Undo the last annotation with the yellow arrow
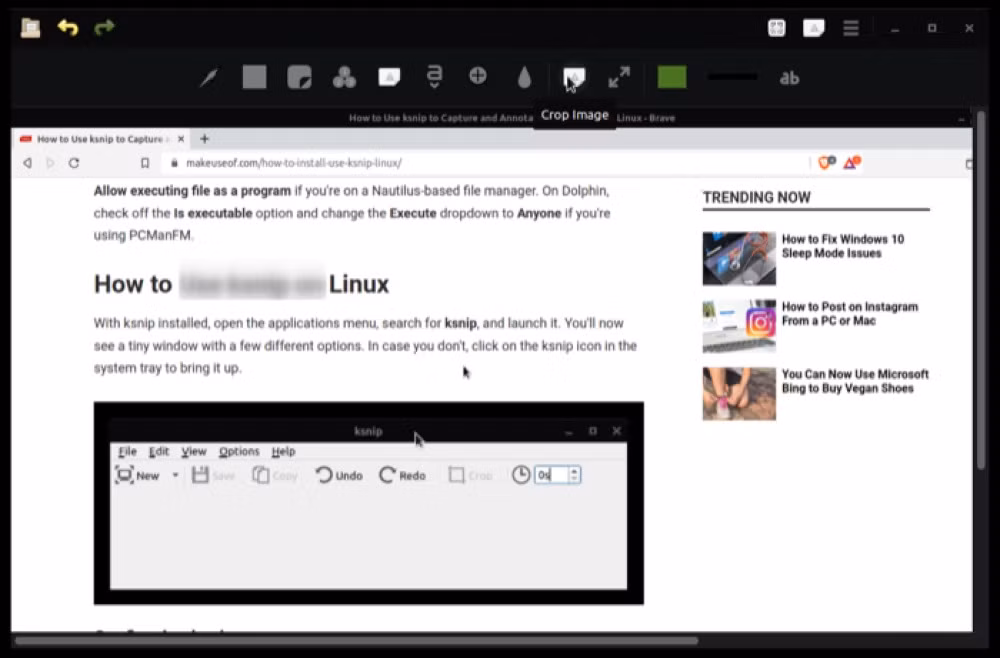1000x658 pixels. point(68,27)
